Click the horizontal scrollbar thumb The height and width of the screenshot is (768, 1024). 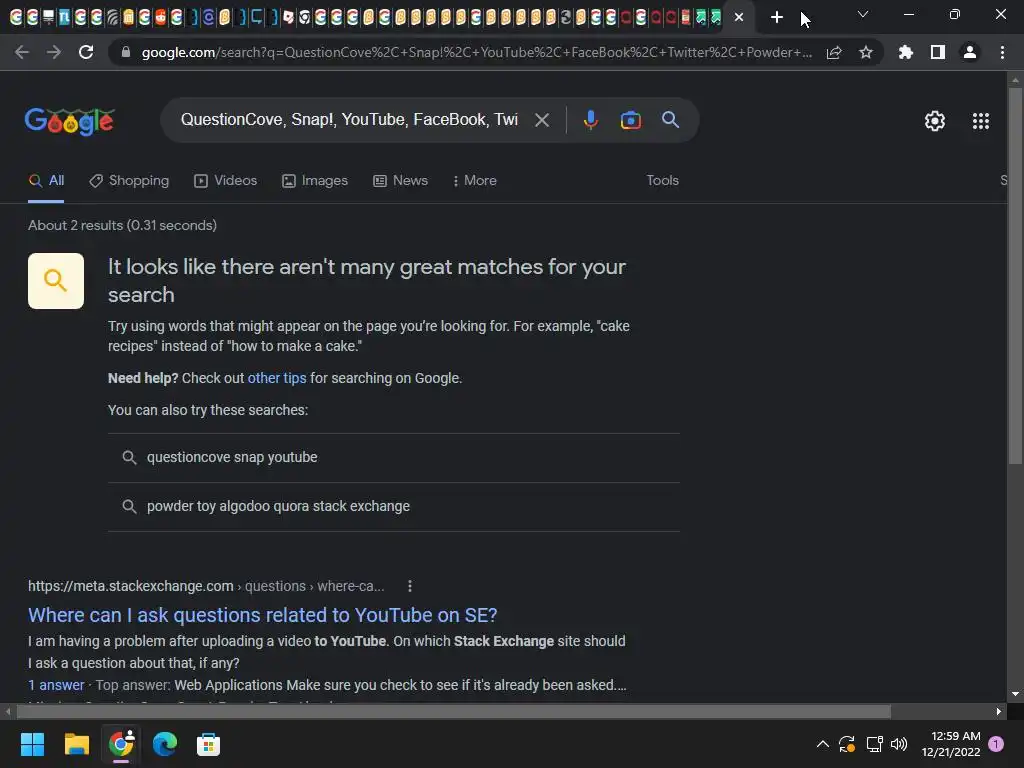(x=453, y=712)
